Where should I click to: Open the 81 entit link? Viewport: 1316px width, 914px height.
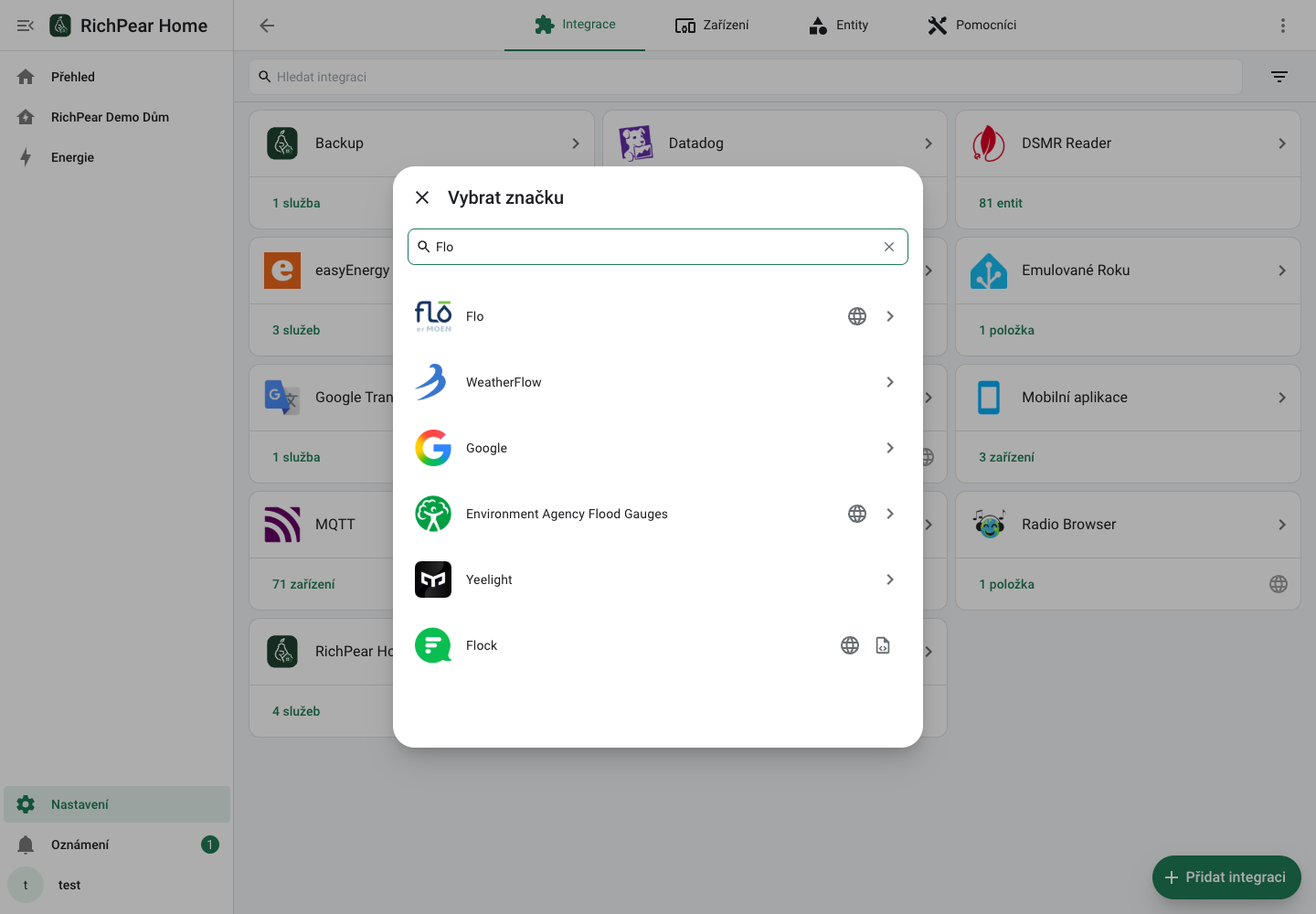pyautogui.click(x=1001, y=203)
